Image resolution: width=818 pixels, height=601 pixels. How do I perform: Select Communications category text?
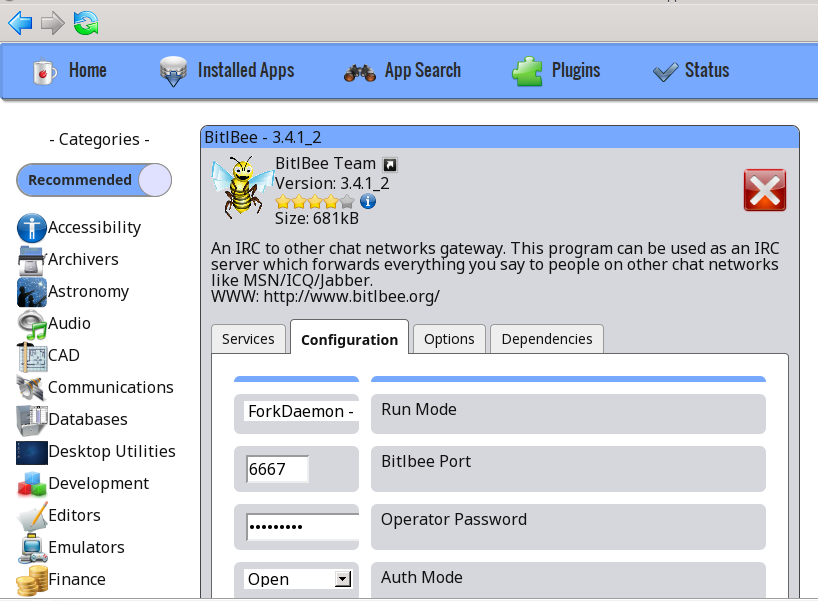(111, 387)
